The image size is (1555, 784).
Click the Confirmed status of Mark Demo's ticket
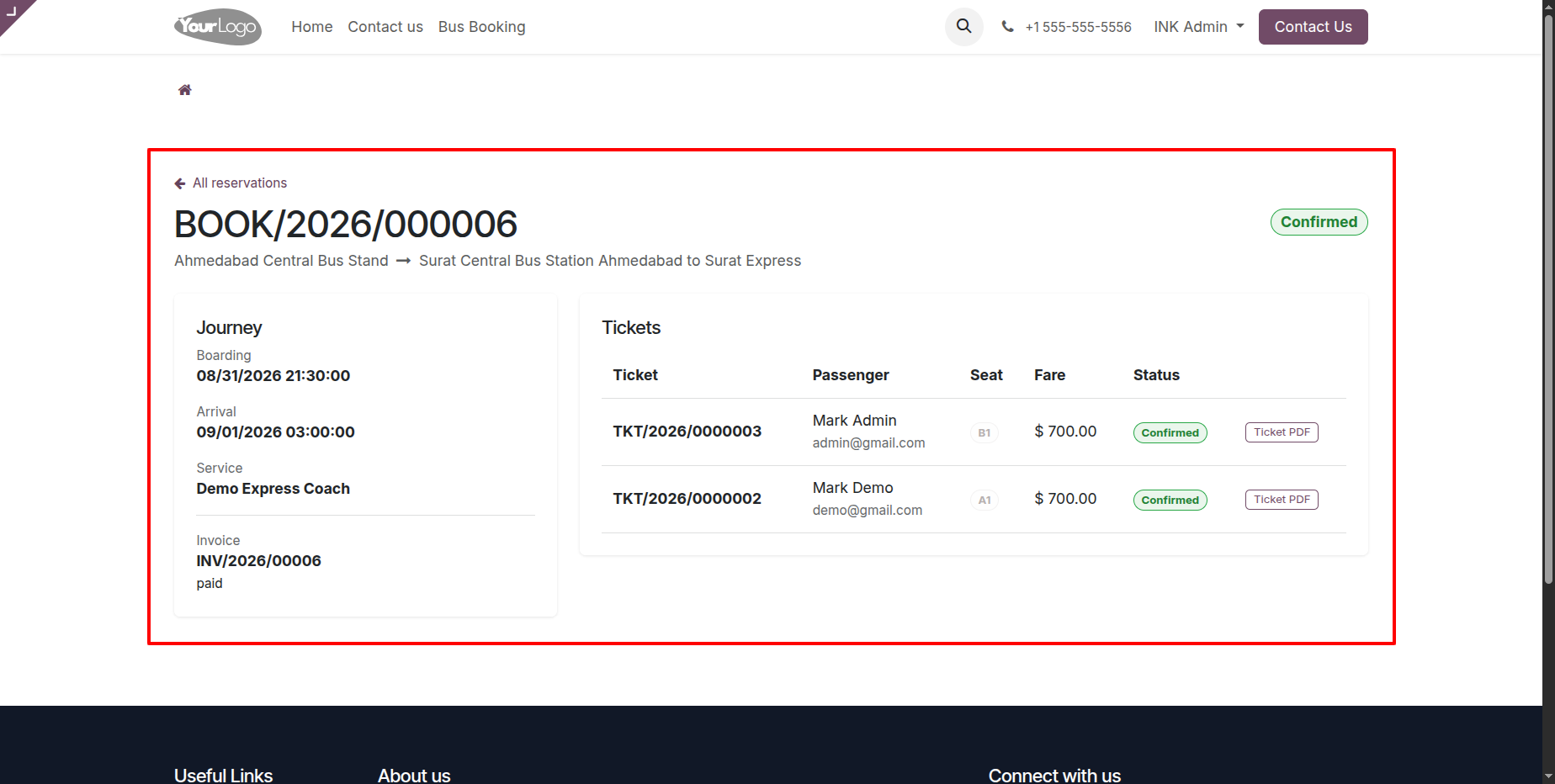pos(1170,500)
